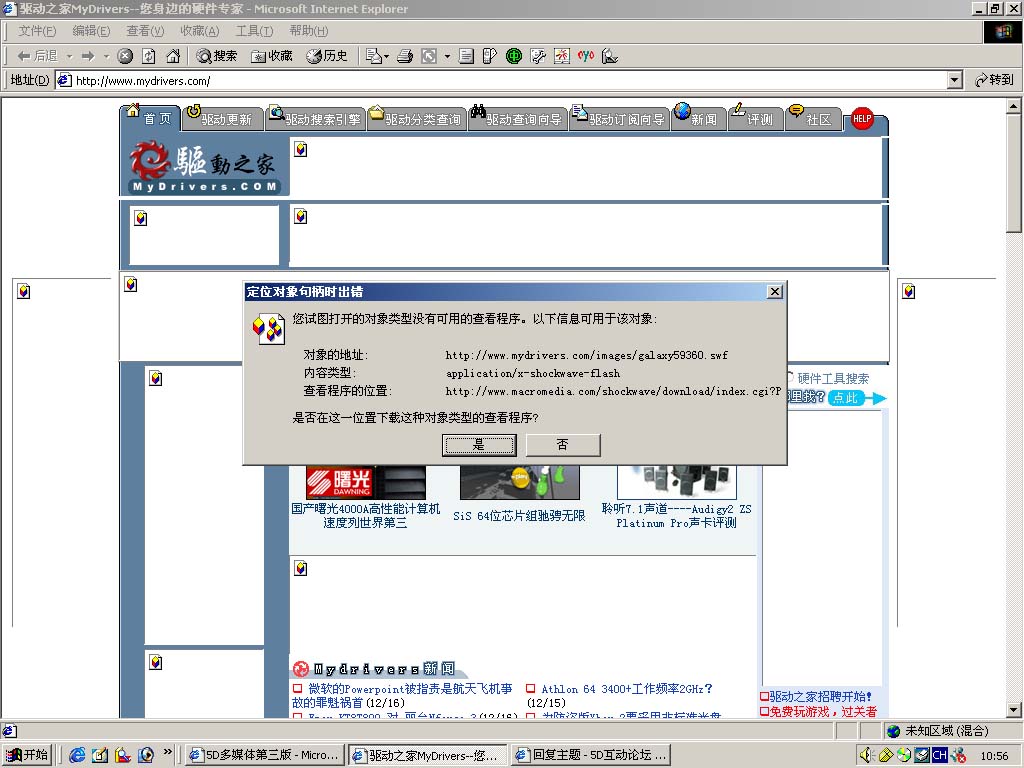This screenshot has height=768, width=1024.
Task: Select the 驱动订阅向导 site tab
Action: 619,119
